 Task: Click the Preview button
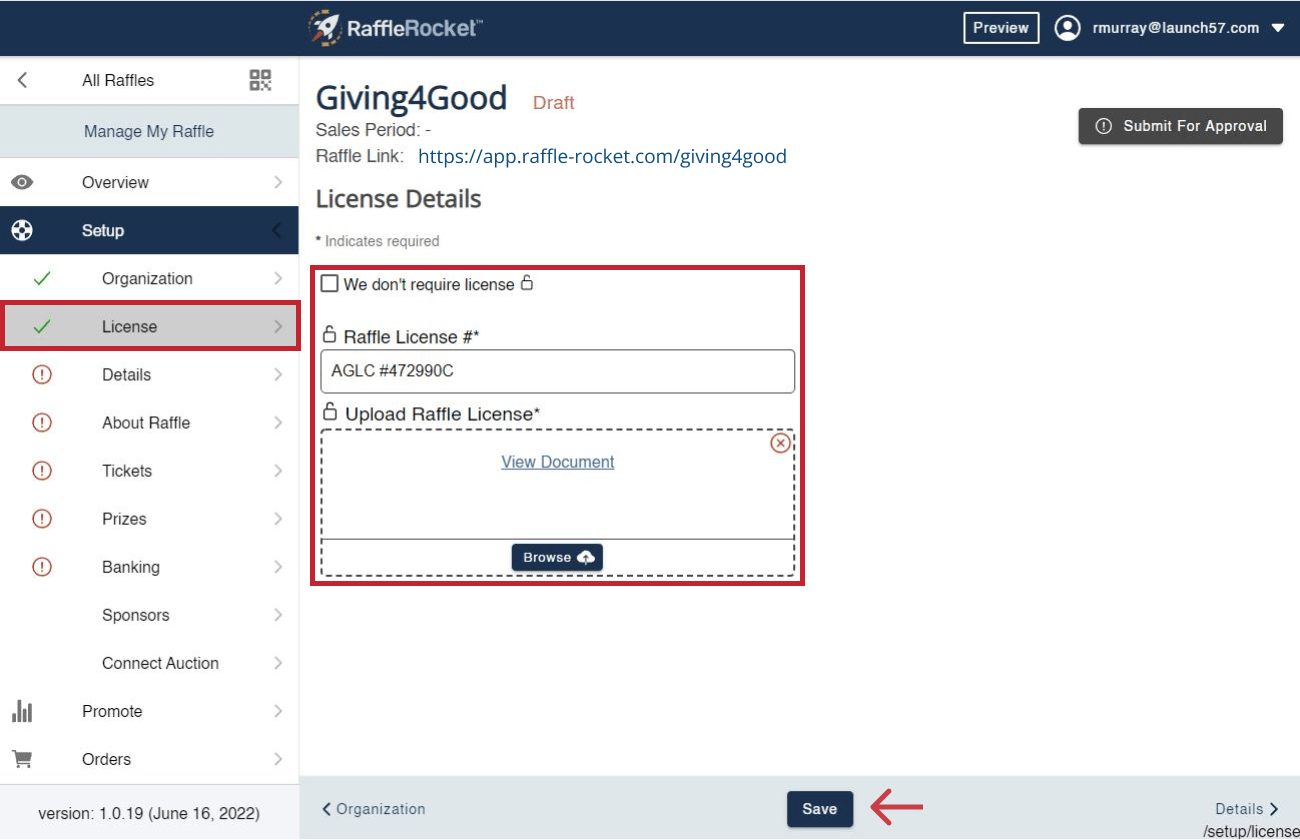[x=1001, y=28]
